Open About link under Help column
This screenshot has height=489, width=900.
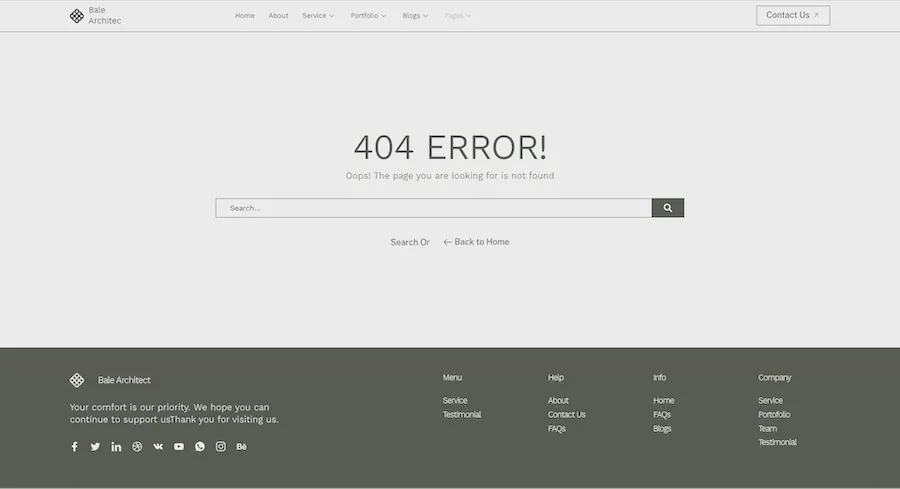[558, 401]
